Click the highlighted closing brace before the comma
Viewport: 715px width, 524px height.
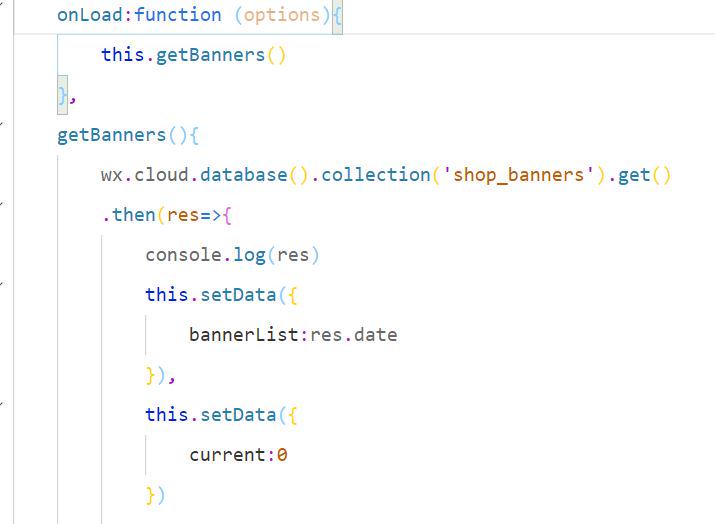pos(62,95)
